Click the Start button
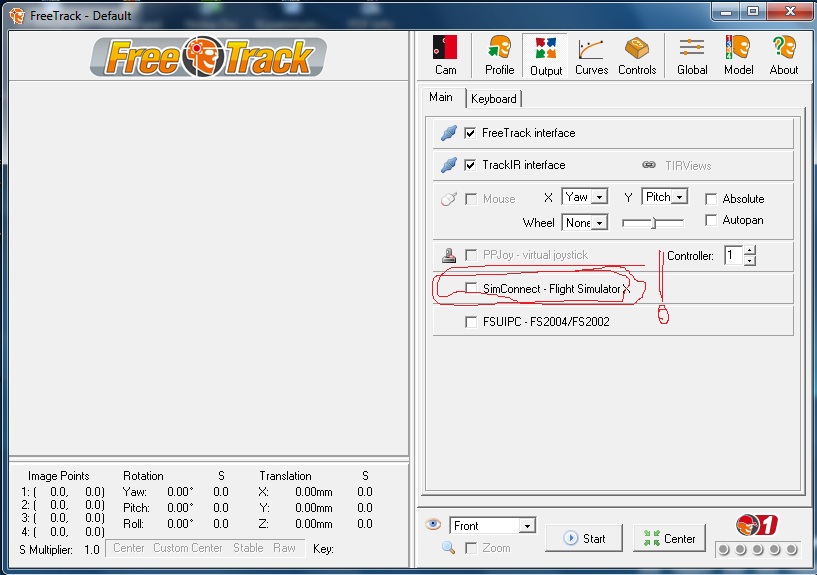The height and width of the screenshot is (575, 817). [x=584, y=538]
